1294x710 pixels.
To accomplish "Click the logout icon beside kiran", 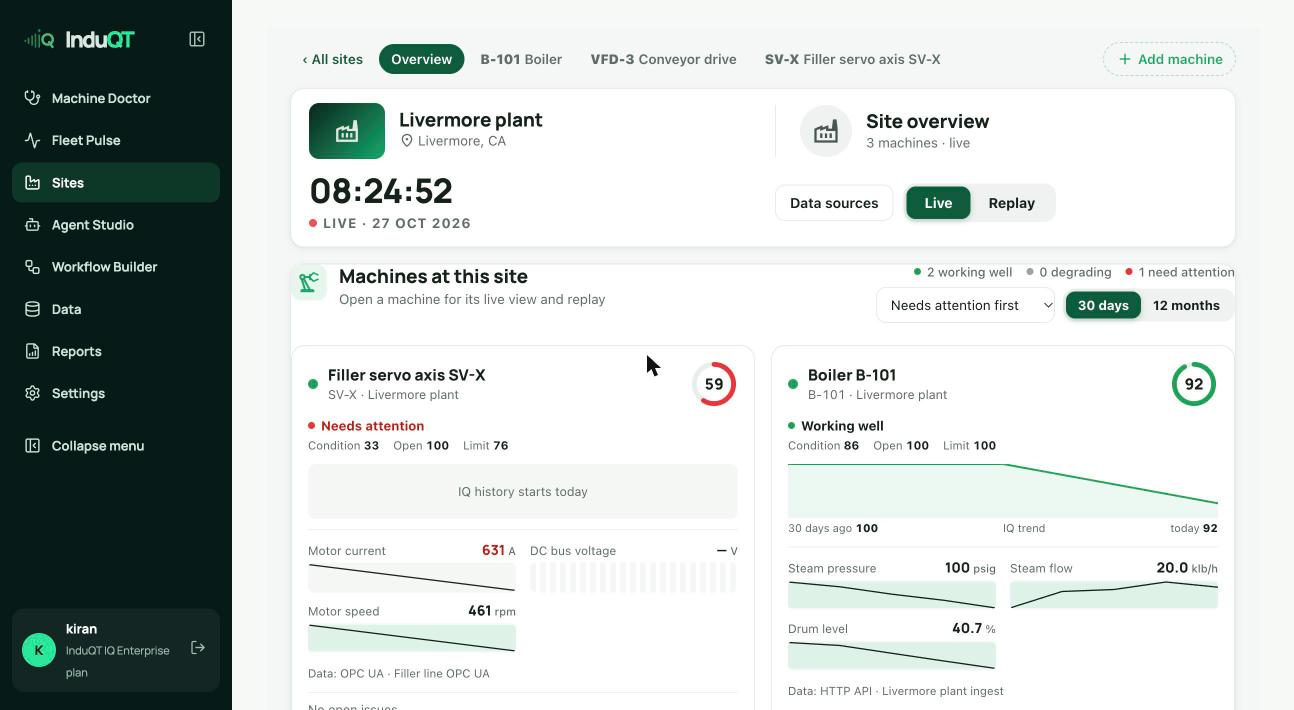I will (198, 648).
